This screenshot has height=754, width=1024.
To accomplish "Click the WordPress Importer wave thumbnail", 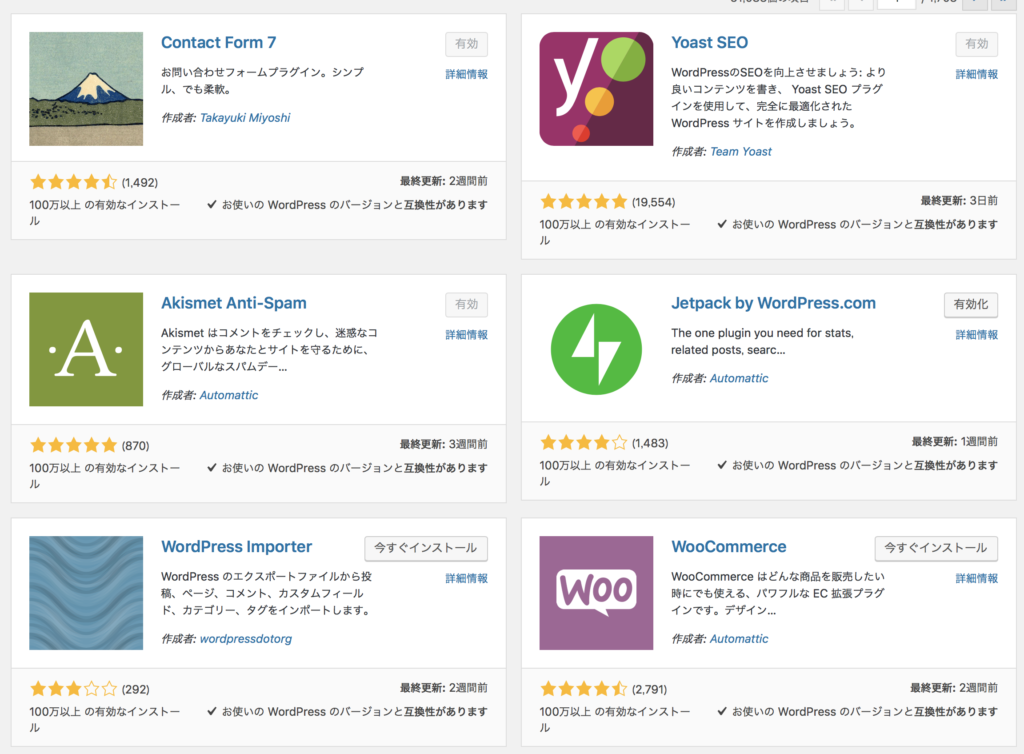I will 86,593.
